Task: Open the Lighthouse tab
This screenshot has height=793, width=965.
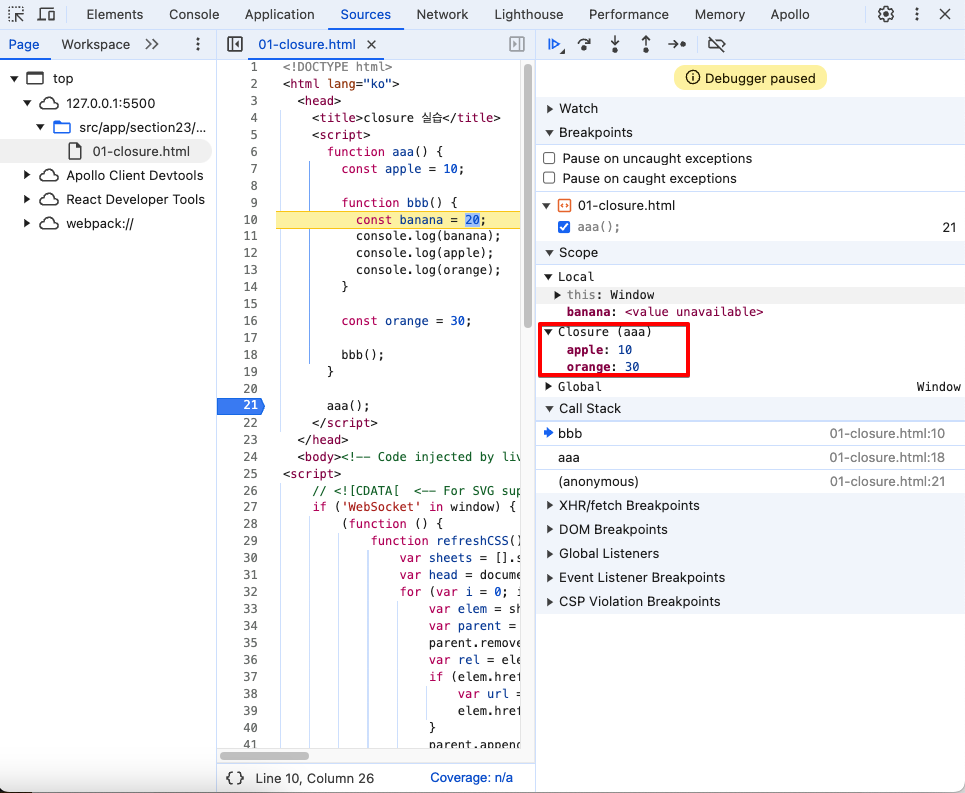Action: tap(529, 14)
